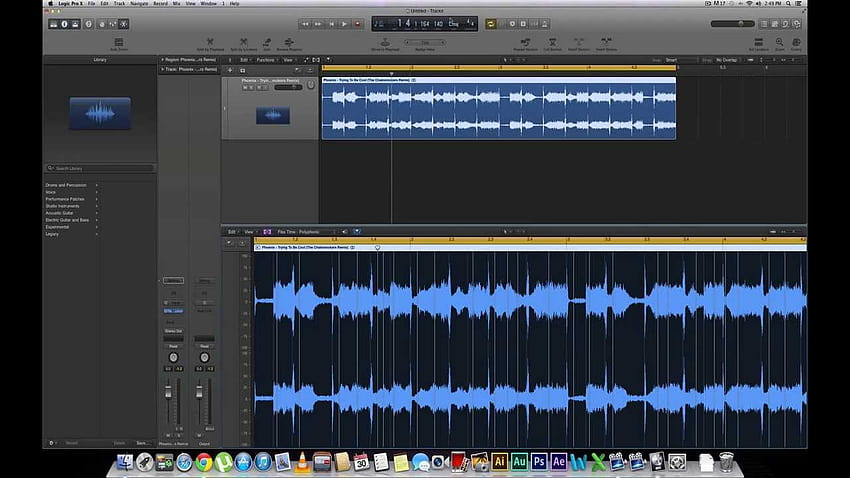Click the Zoom toolbar icon

(x=779, y=44)
